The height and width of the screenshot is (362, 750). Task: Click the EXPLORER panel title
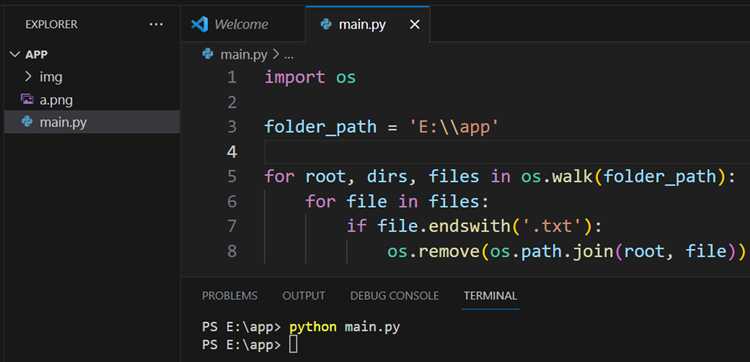(51, 24)
